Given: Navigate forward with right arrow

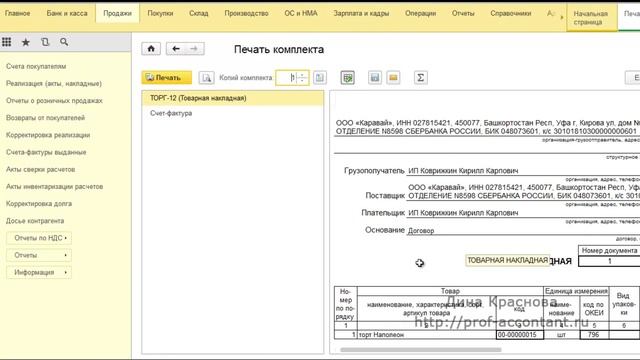Looking at the screenshot, I should pyautogui.click(x=194, y=49).
